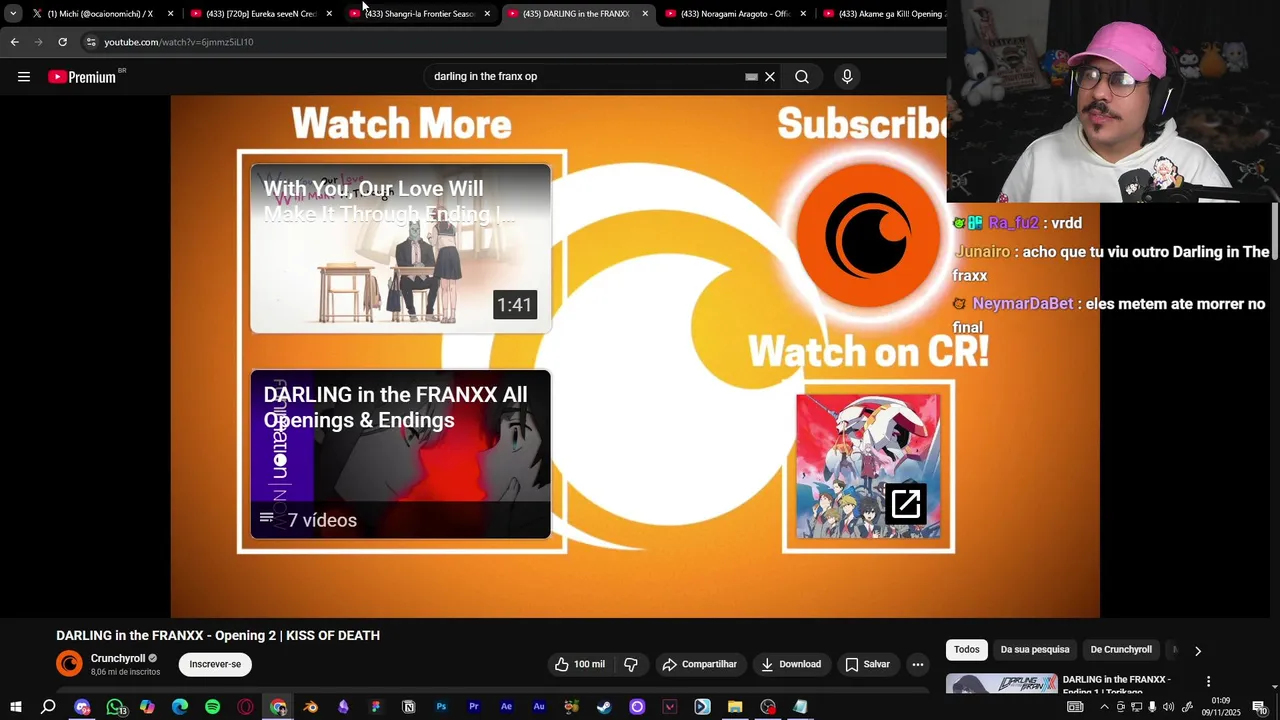Viewport: 1280px width, 720px height.
Task: Open Premiere Pro from taskbar
Action: point(474,707)
